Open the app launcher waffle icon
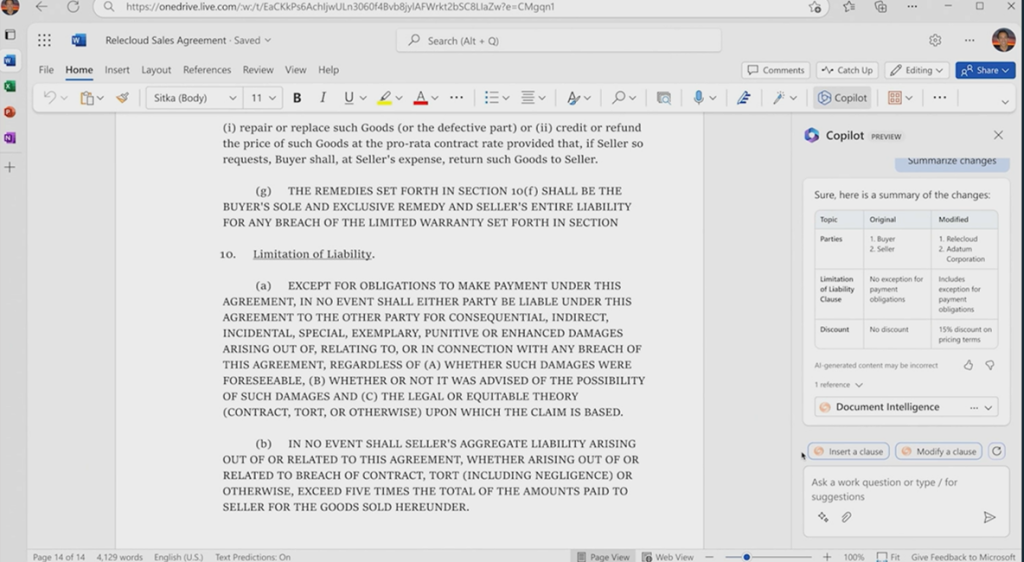This screenshot has height=562, width=1024. click(44, 41)
